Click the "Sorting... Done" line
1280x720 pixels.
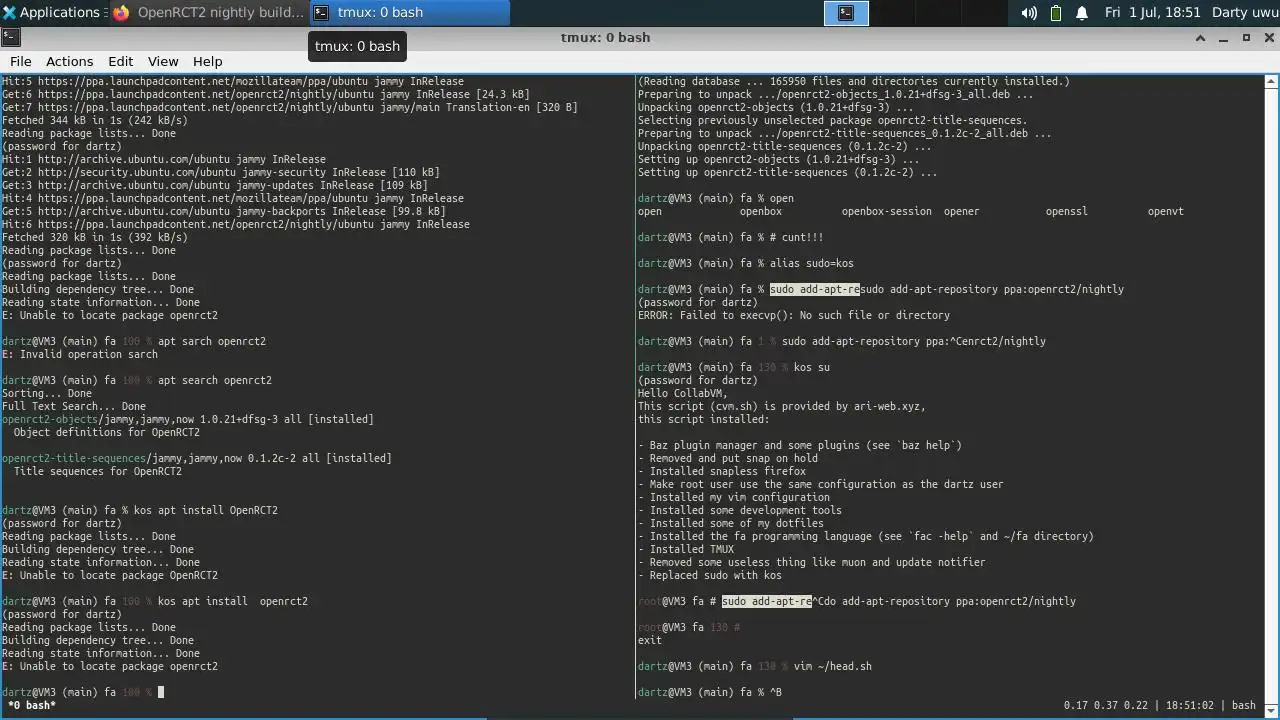(x=47, y=393)
